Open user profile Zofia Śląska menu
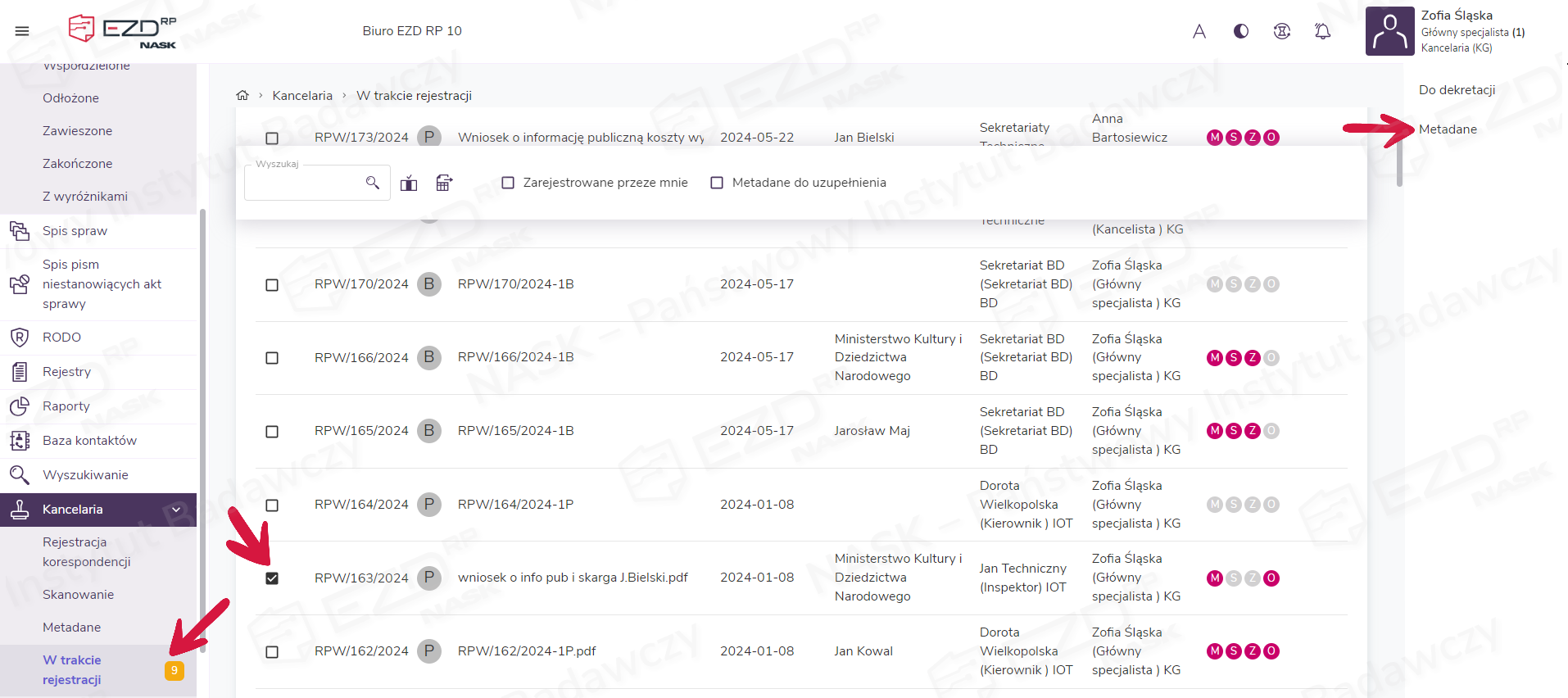1568x698 pixels. (1446, 31)
